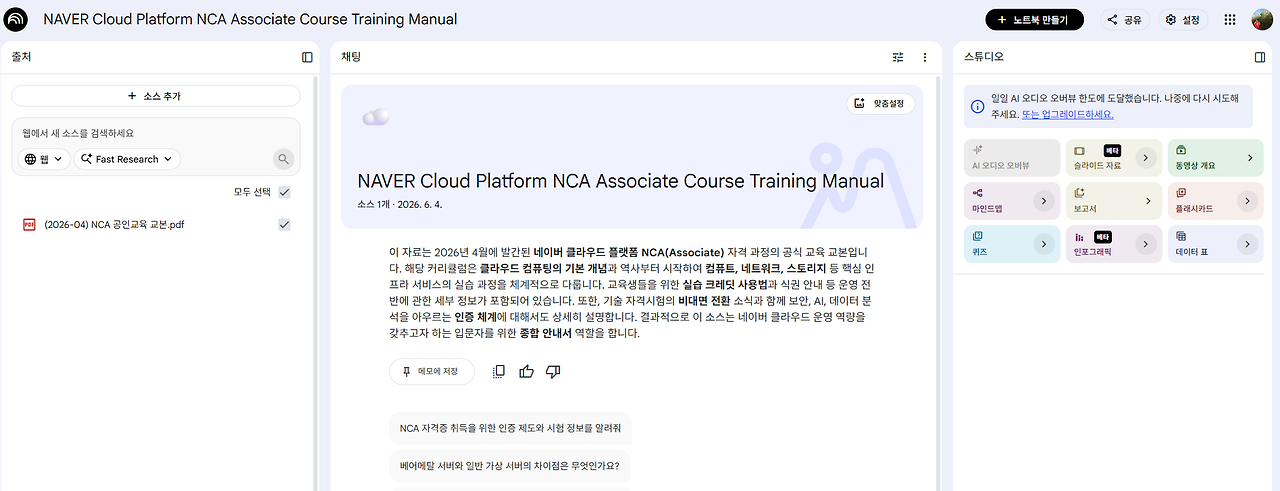Click the notebook title at the top
Image resolution: width=1280 pixels, height=491 pixels.
click(x=250, y=19)
